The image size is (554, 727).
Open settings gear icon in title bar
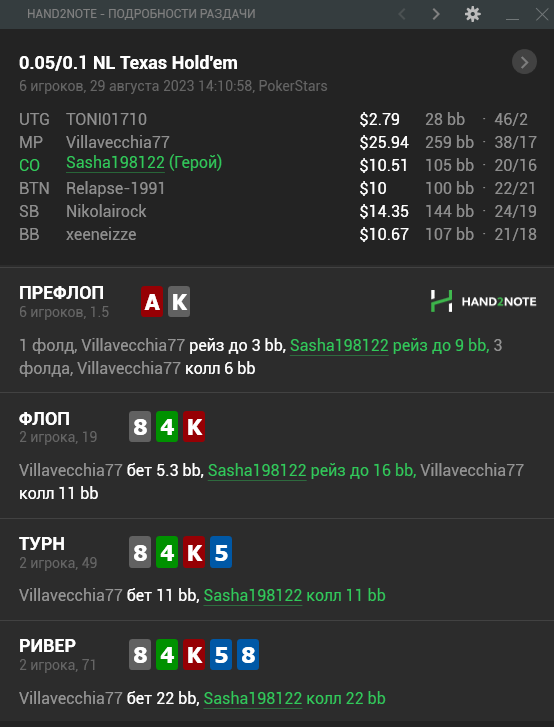pyautogui.click(x=472, y=14)
